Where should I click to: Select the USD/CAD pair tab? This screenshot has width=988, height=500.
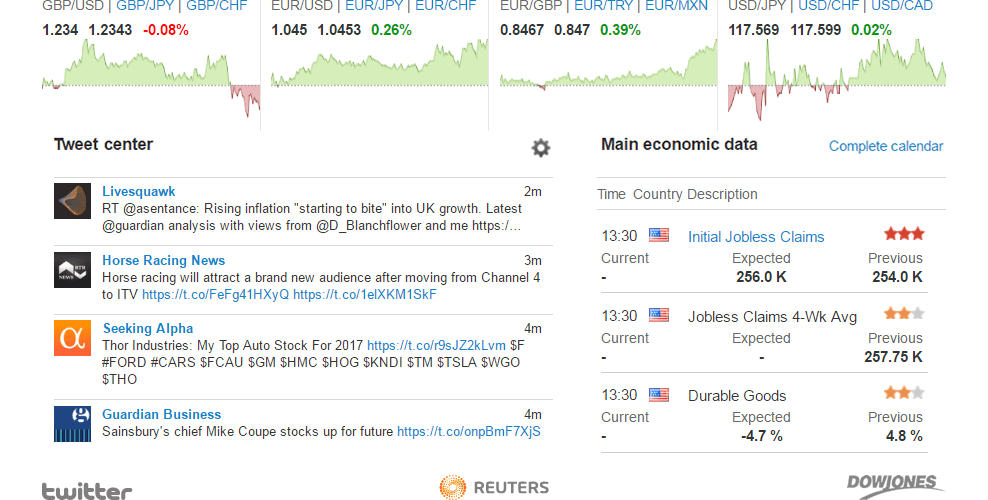(x=902, y=6)
